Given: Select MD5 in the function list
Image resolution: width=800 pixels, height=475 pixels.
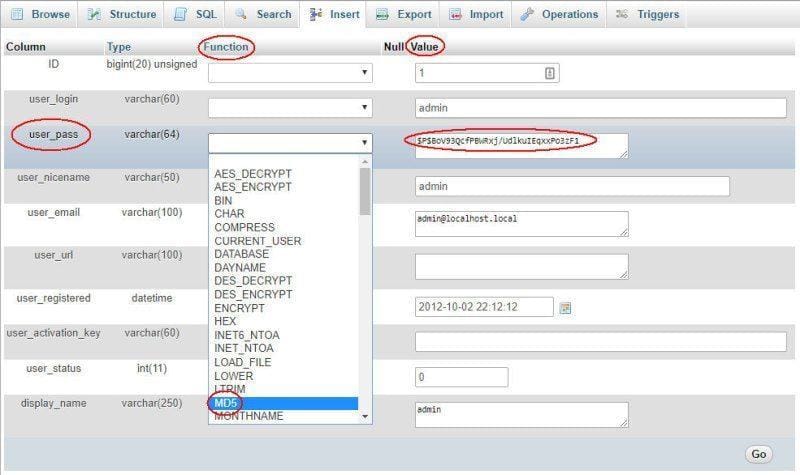Looking at the screenshot, I should [284, 403].
